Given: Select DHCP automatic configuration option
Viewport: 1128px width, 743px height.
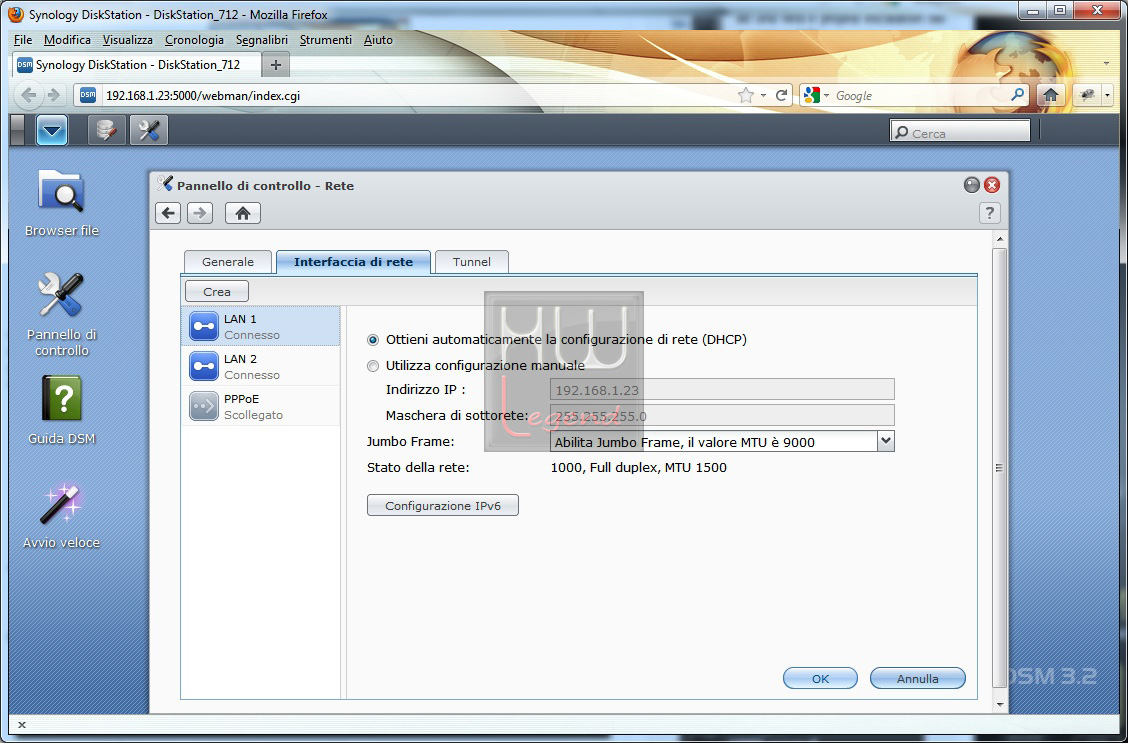Looking at the screenshot, I should pyautogui.click(x=373, y=339).
